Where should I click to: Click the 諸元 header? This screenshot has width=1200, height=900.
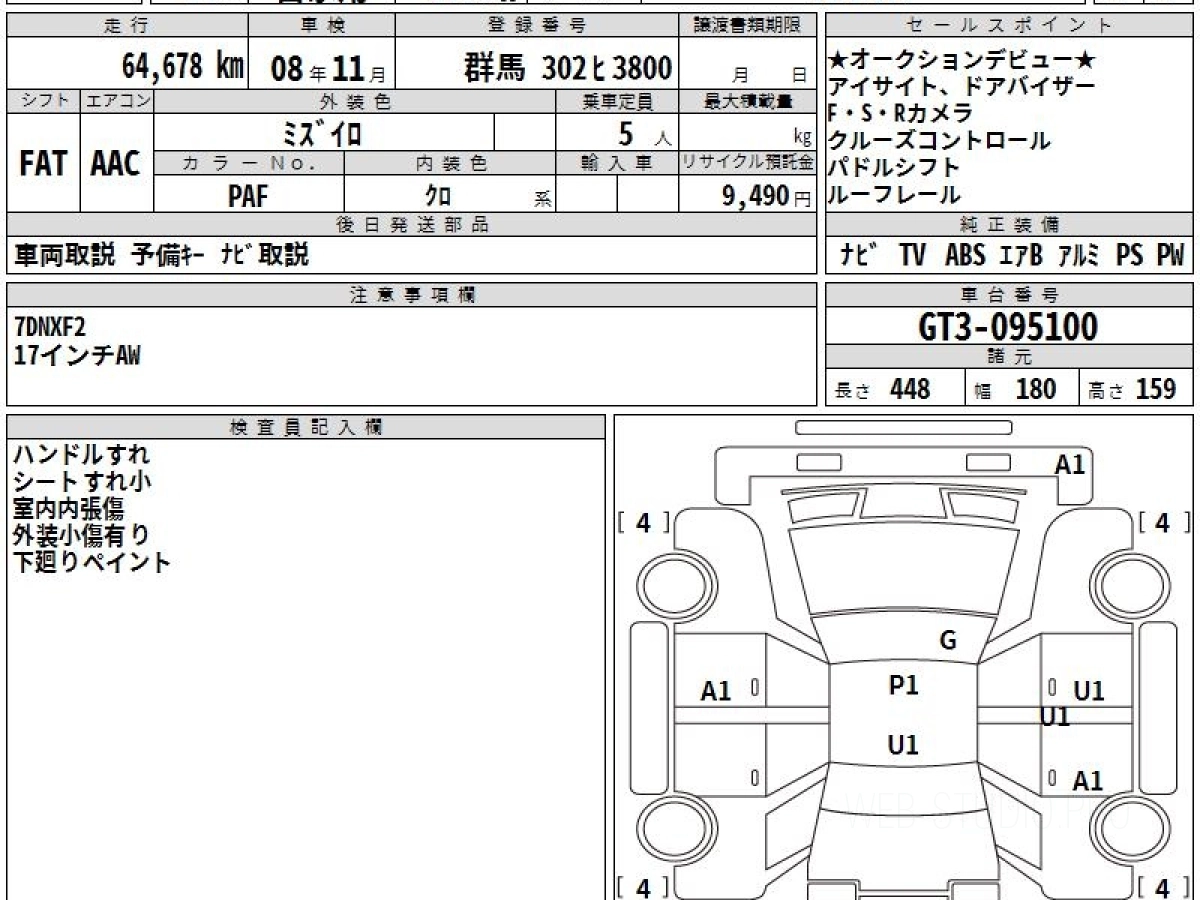click(x=1010, y=357)
